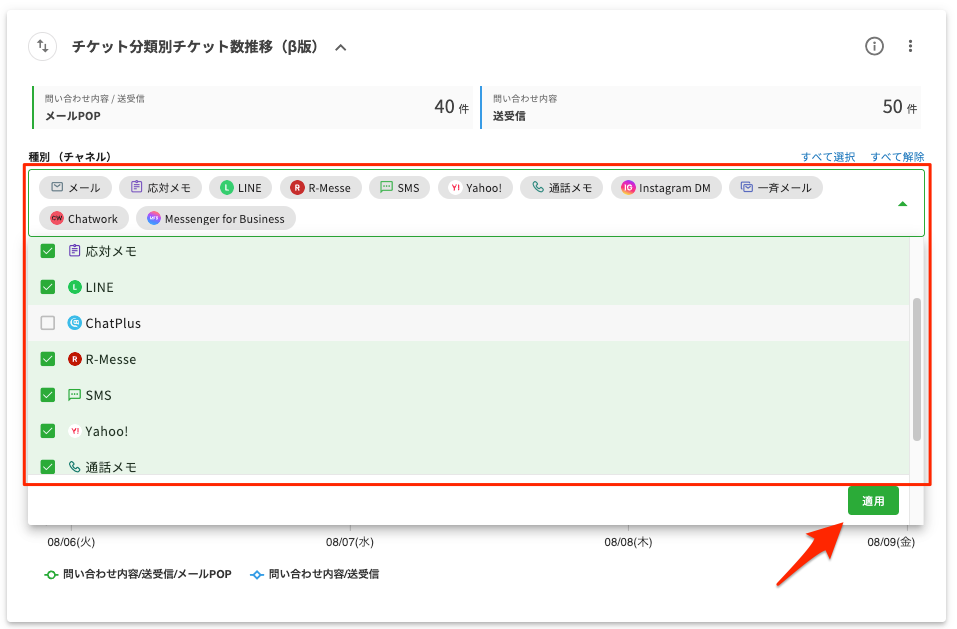This screenshot has width=957, height=629.
Task: Uncheck the R-Messe checkbox
Action: click(47, 359)
